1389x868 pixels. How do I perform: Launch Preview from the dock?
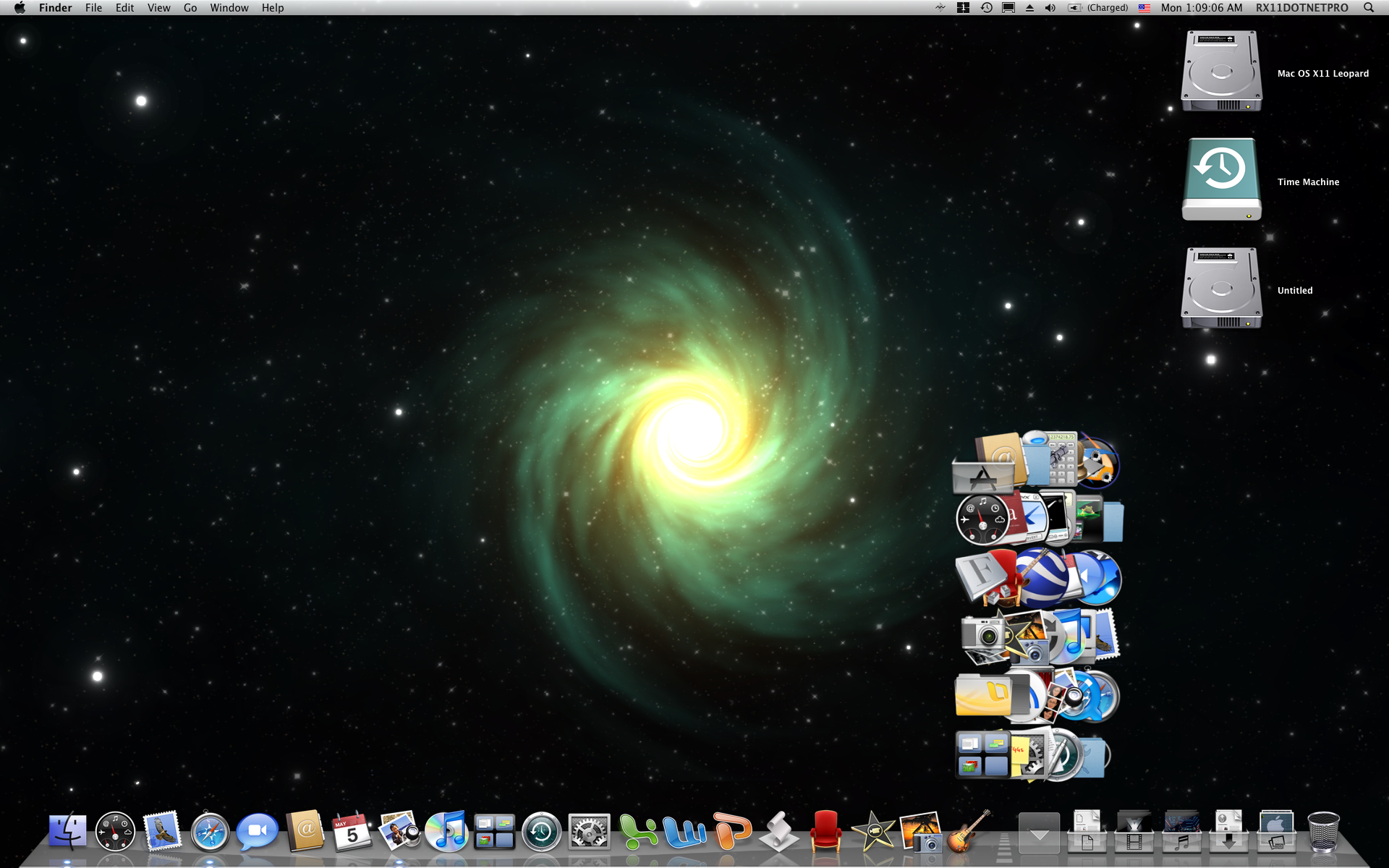(x=399, y=830)
